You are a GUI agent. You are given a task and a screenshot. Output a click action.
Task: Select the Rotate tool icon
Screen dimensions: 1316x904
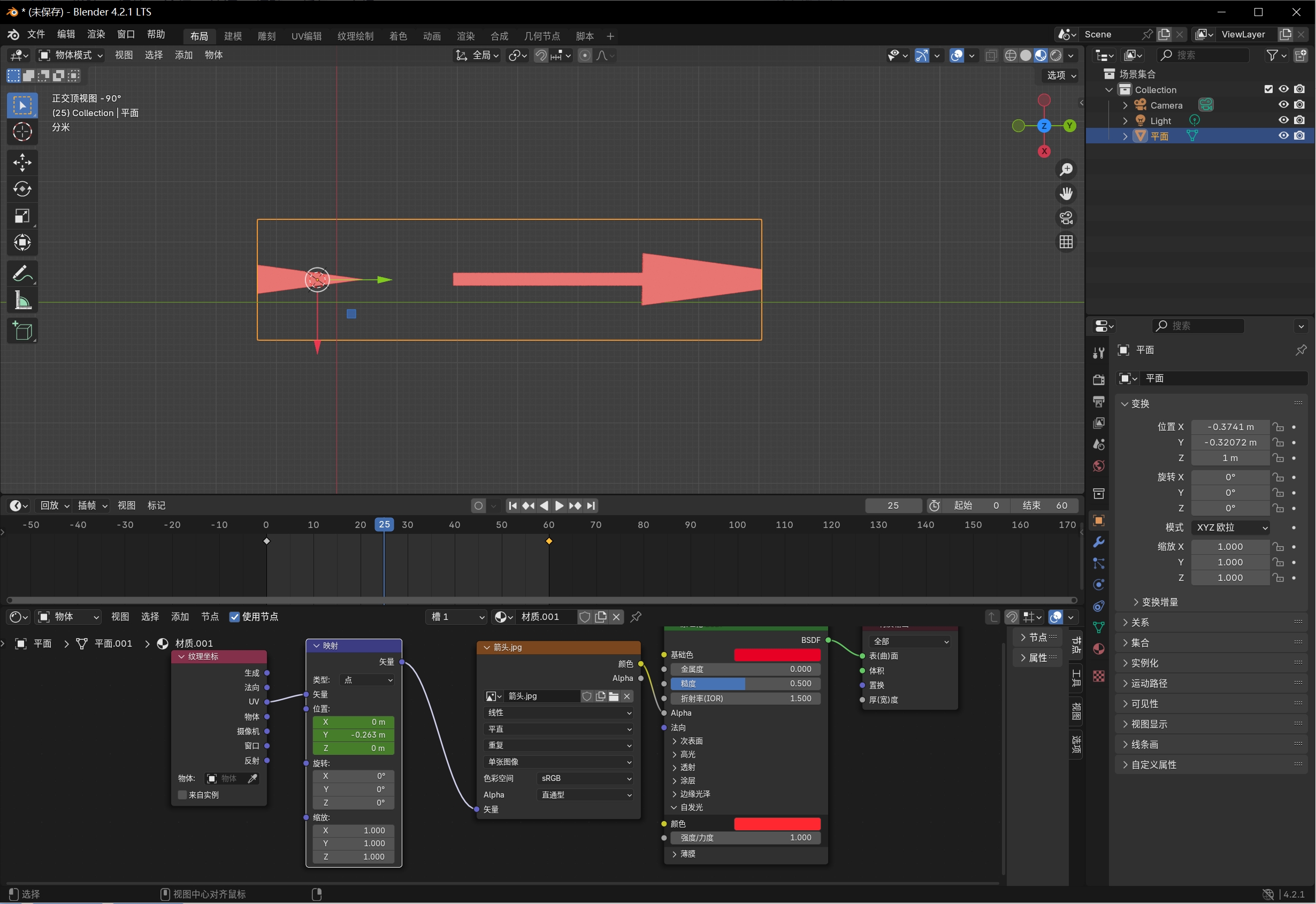coord(22,189)
